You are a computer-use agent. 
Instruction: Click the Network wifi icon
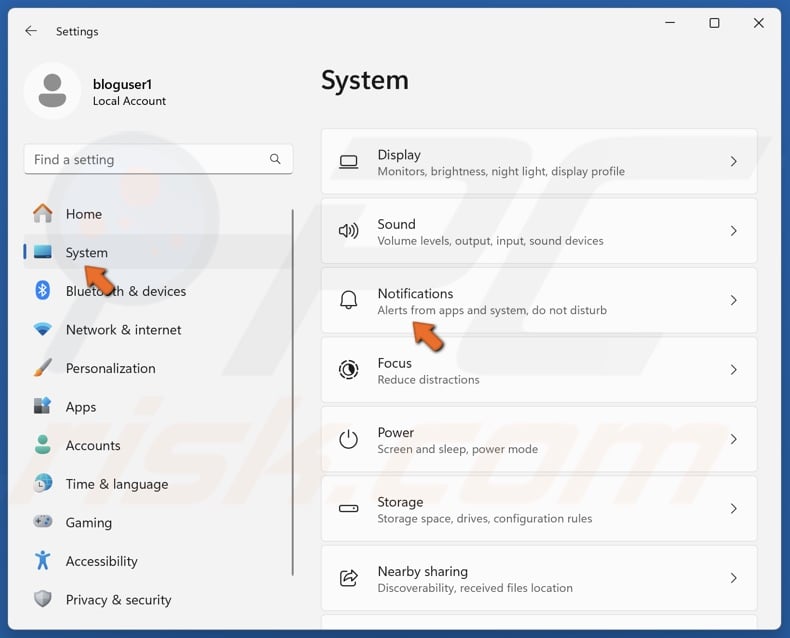(x=43, y=329)
